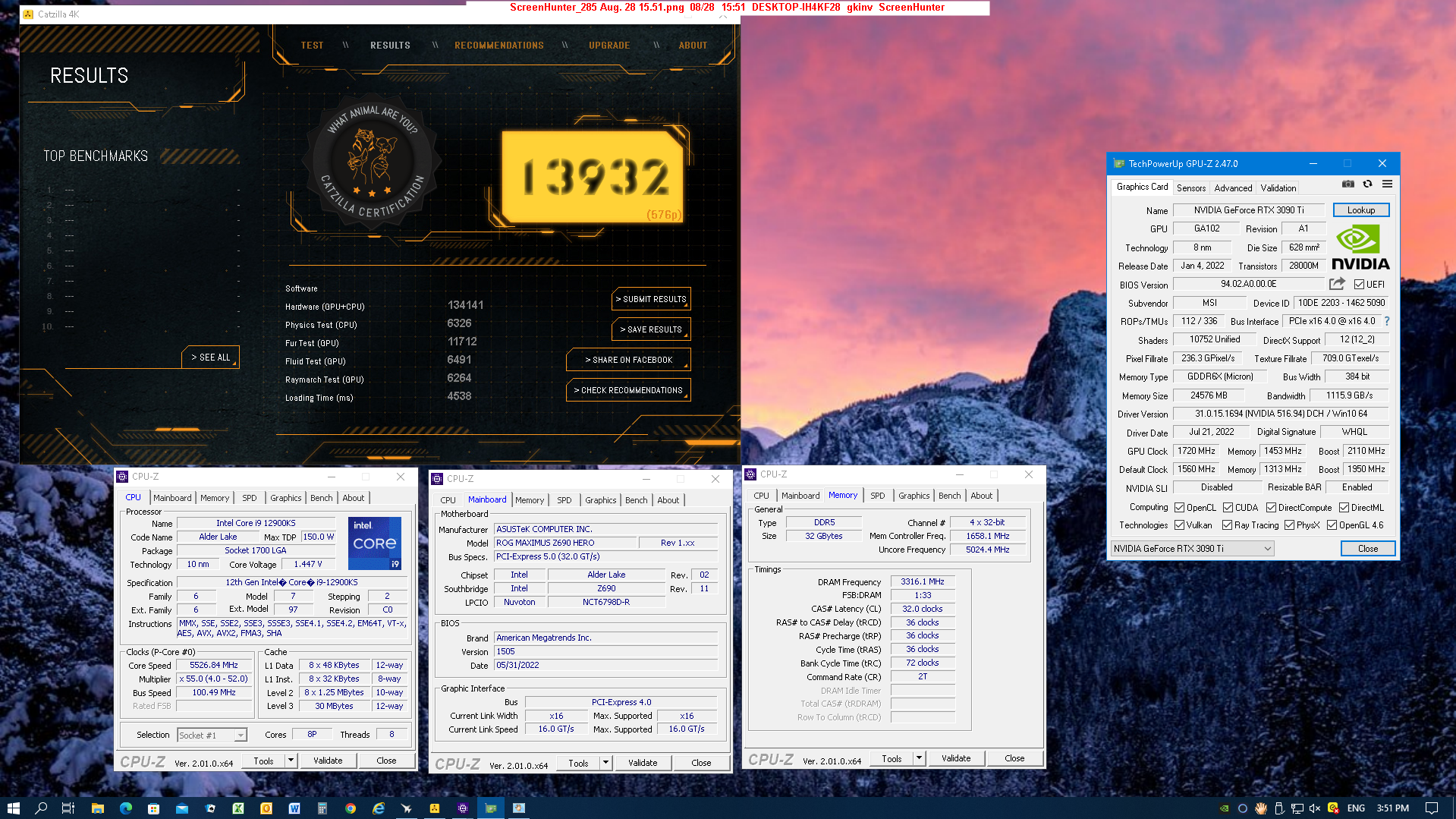Open File Explorer from taskbar
Viewport: 1456px width, 819px height.
click(97, 808)
